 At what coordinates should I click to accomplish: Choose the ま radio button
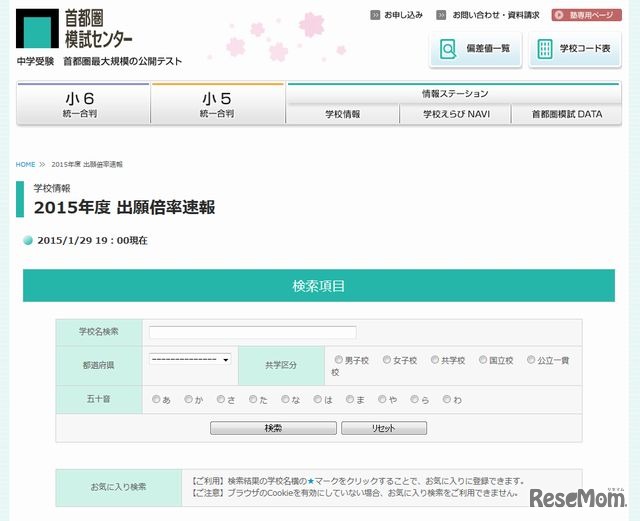[x=350, y=399]
